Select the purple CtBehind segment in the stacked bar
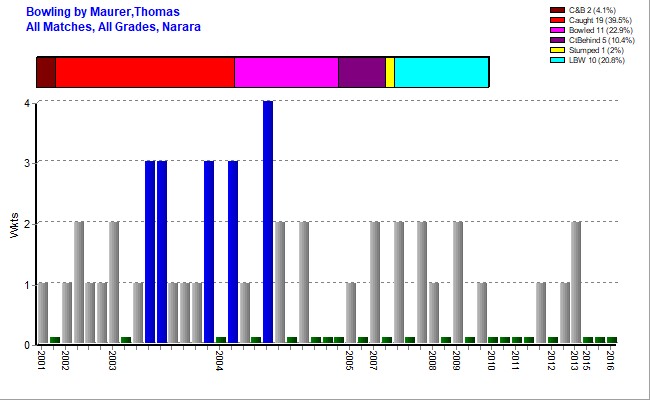Image resolution: width=650 pixels, height=400 pixels. click(x=361, y=73)
